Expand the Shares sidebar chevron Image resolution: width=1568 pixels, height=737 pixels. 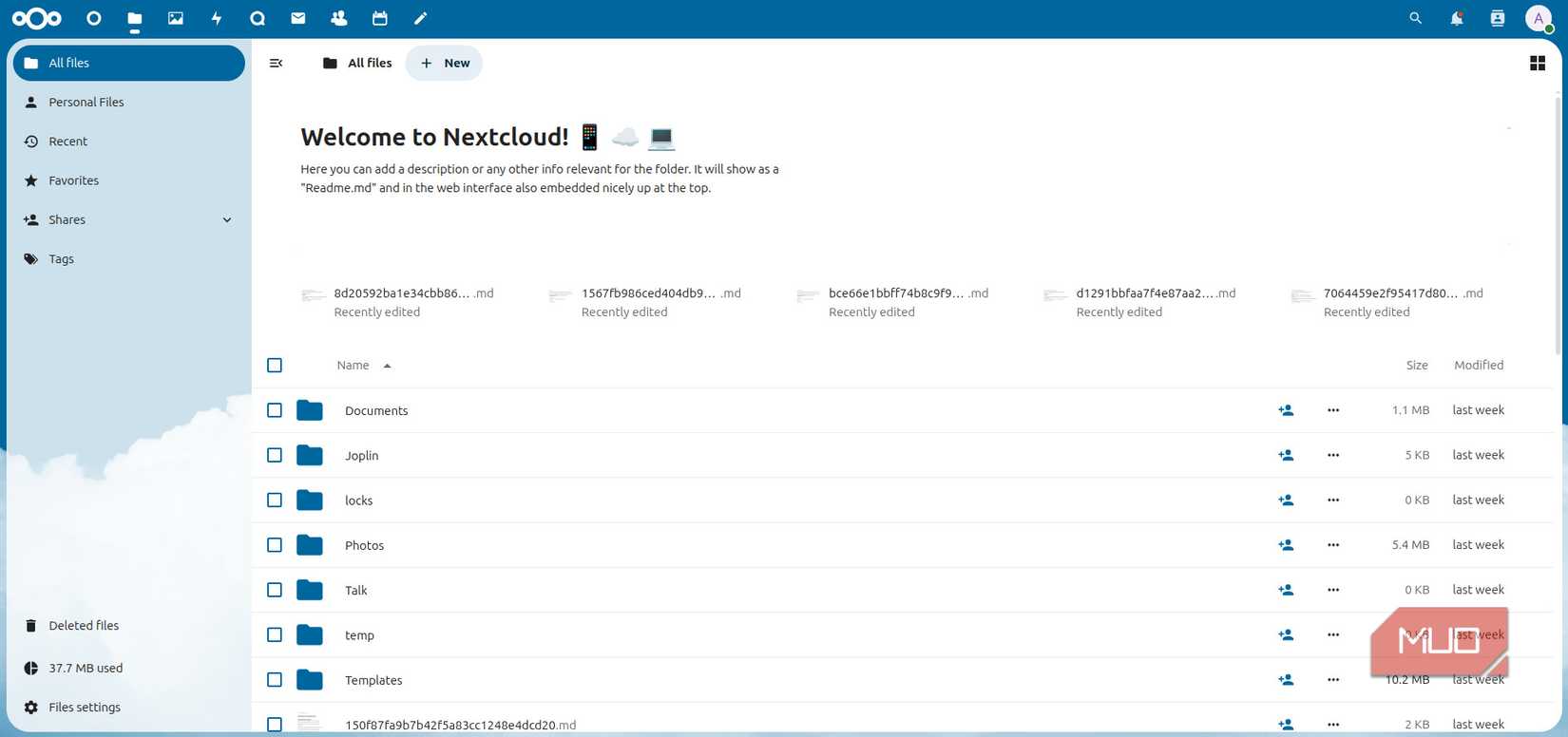point(227,219)
